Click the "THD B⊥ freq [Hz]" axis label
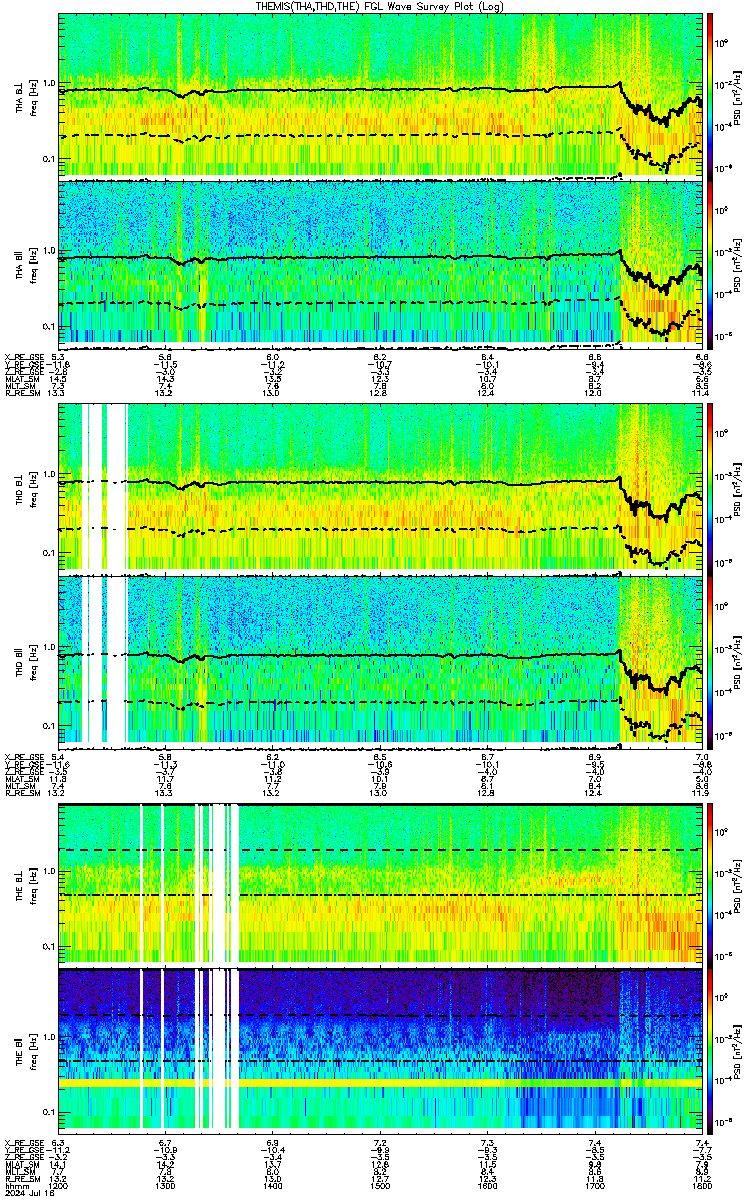This screenshot has height=1200, width=750. pyautogui.click(x=26, y=488)
